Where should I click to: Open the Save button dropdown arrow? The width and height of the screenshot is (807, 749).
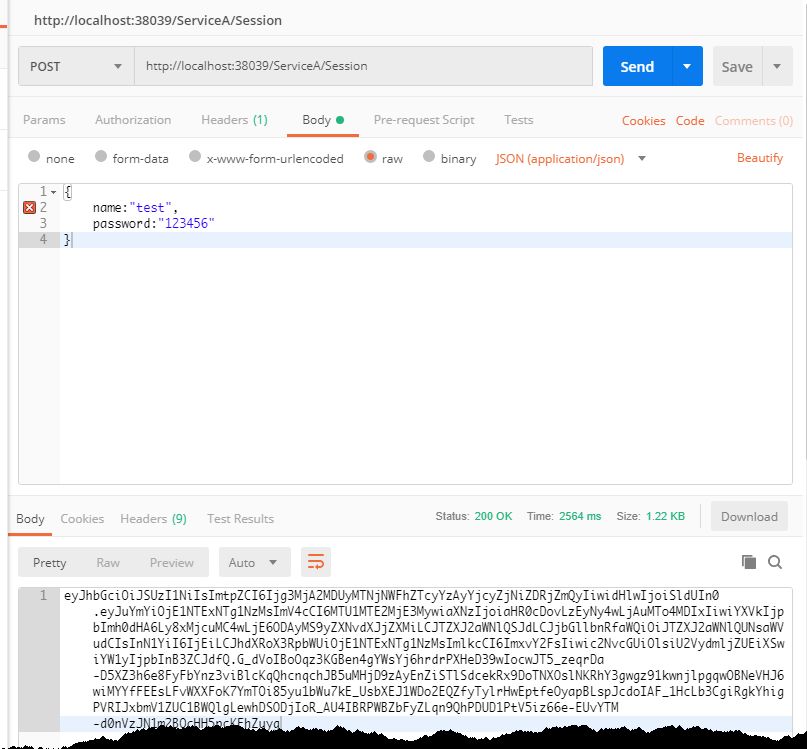777,66
